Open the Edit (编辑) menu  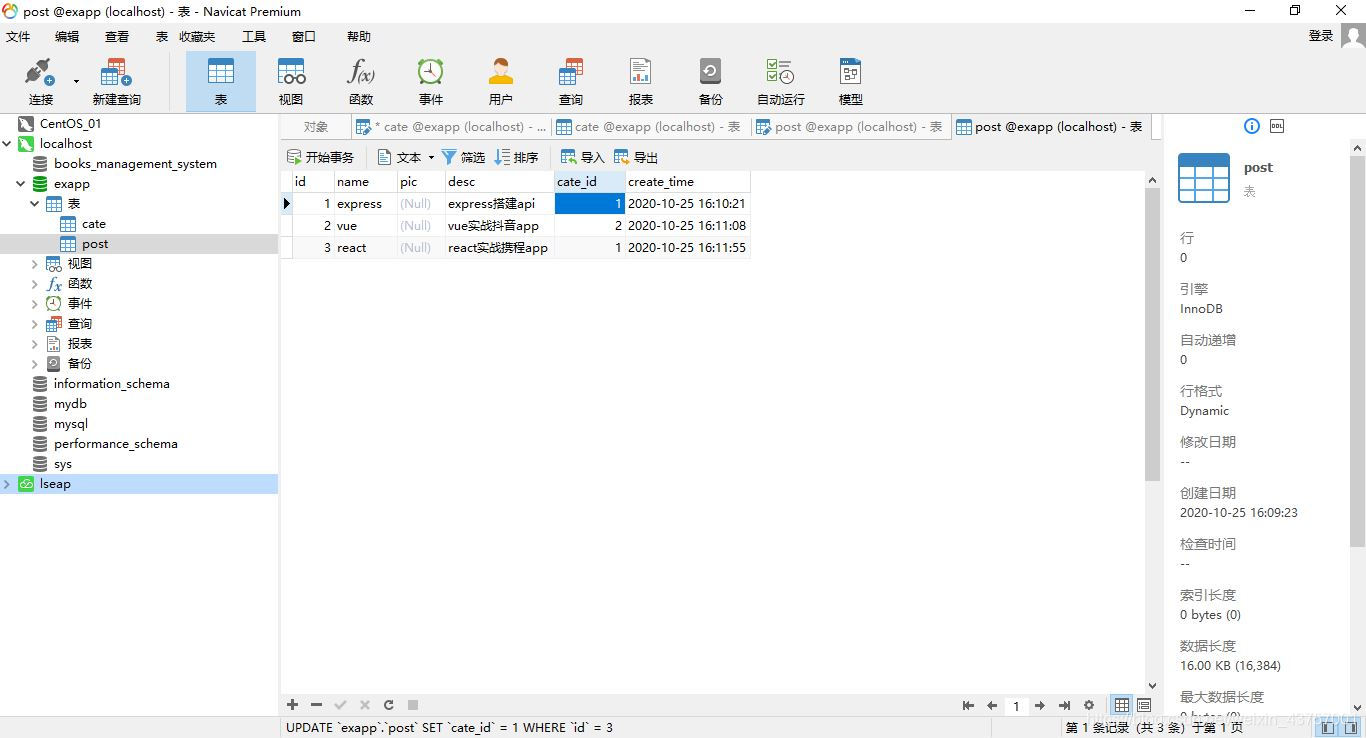pos(67,36)
